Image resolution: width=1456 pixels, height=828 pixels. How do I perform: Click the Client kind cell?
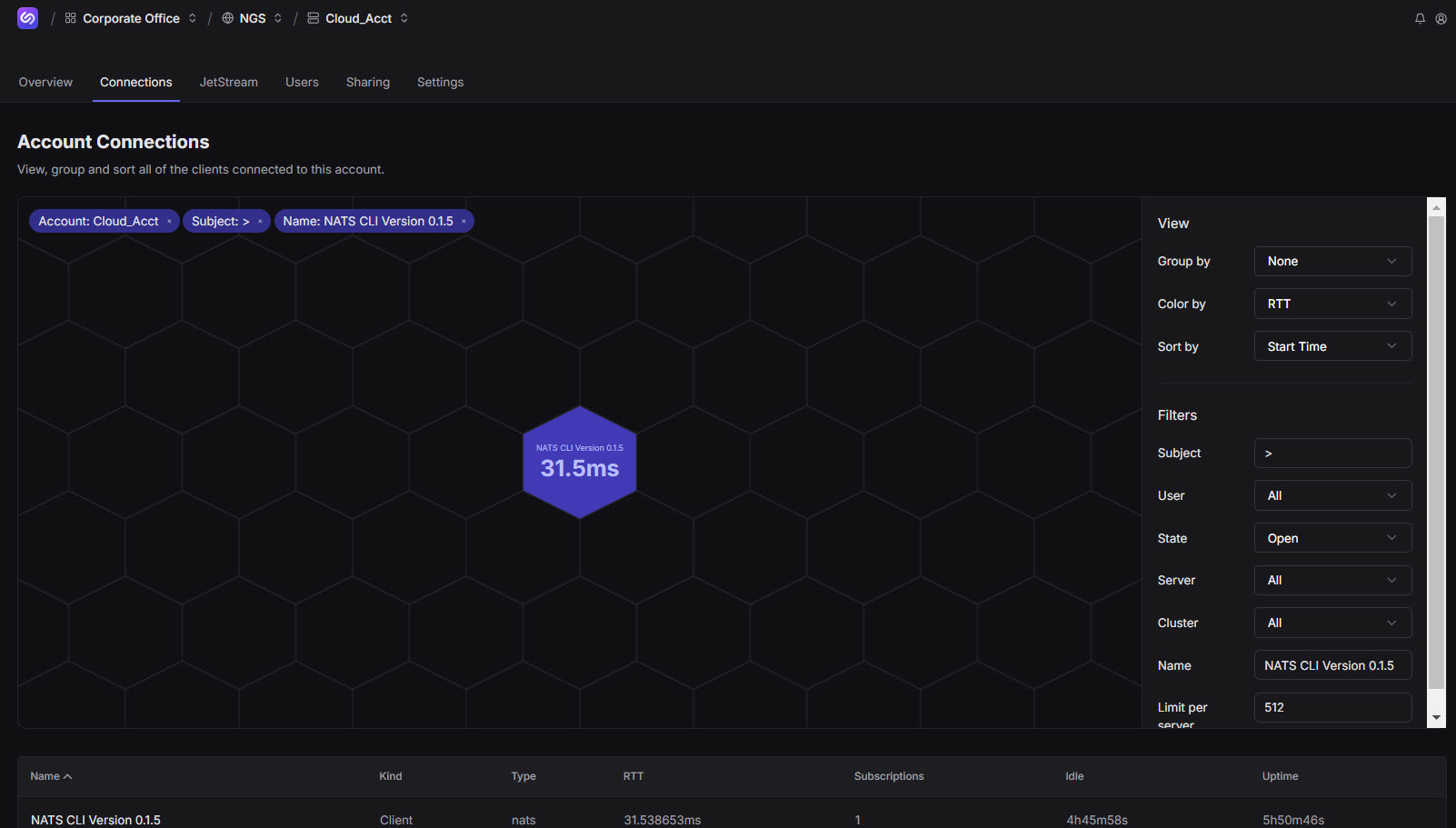click(396, 820)
